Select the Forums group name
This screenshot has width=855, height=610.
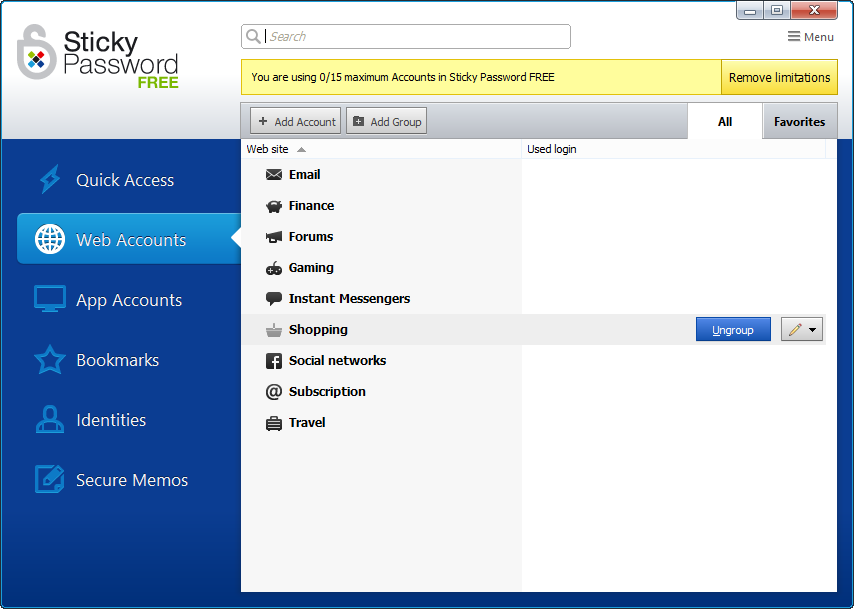point(311,237)
